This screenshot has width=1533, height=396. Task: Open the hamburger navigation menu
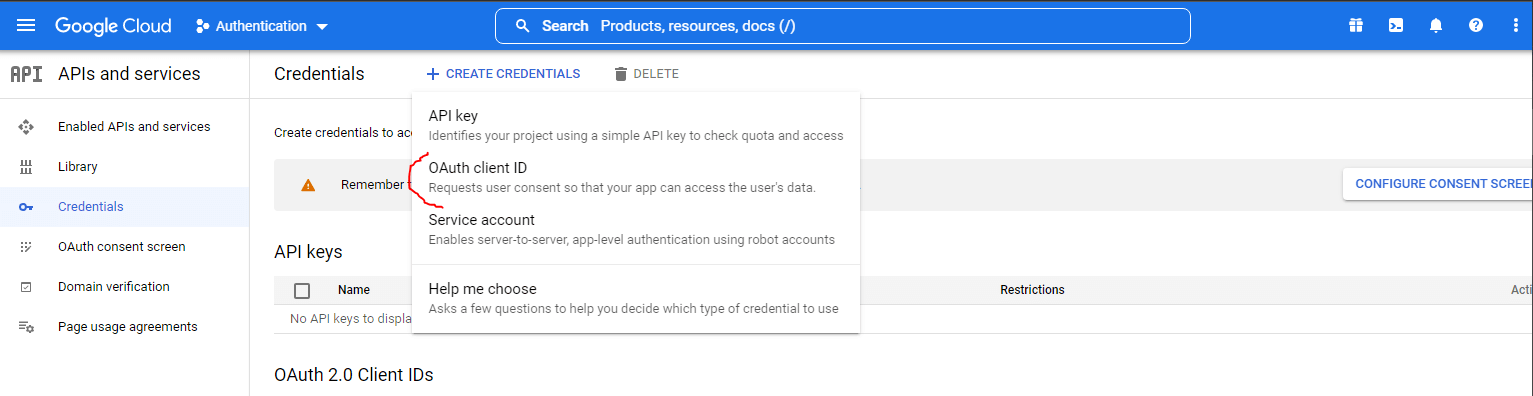(26, 26)
